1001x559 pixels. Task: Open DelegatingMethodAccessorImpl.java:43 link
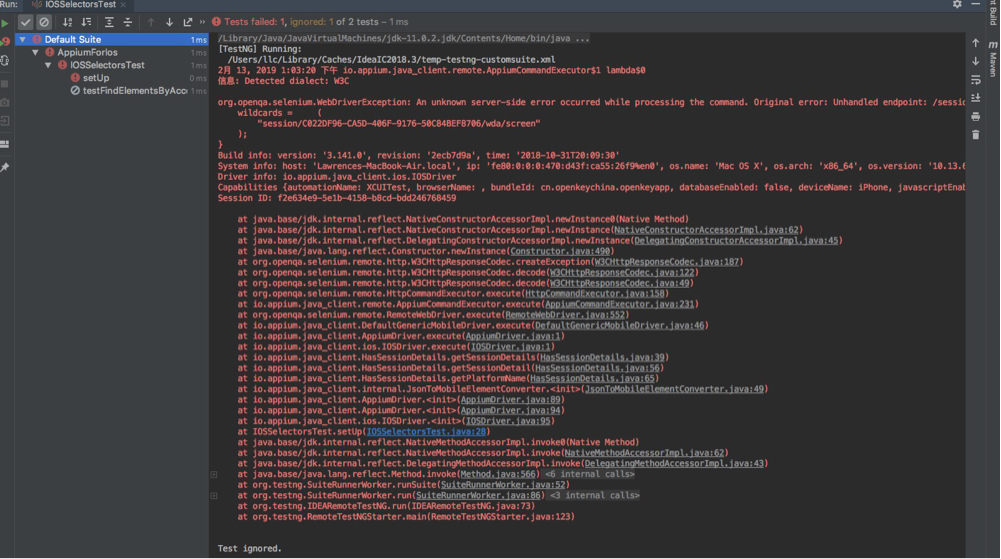[x=674, y=463]
